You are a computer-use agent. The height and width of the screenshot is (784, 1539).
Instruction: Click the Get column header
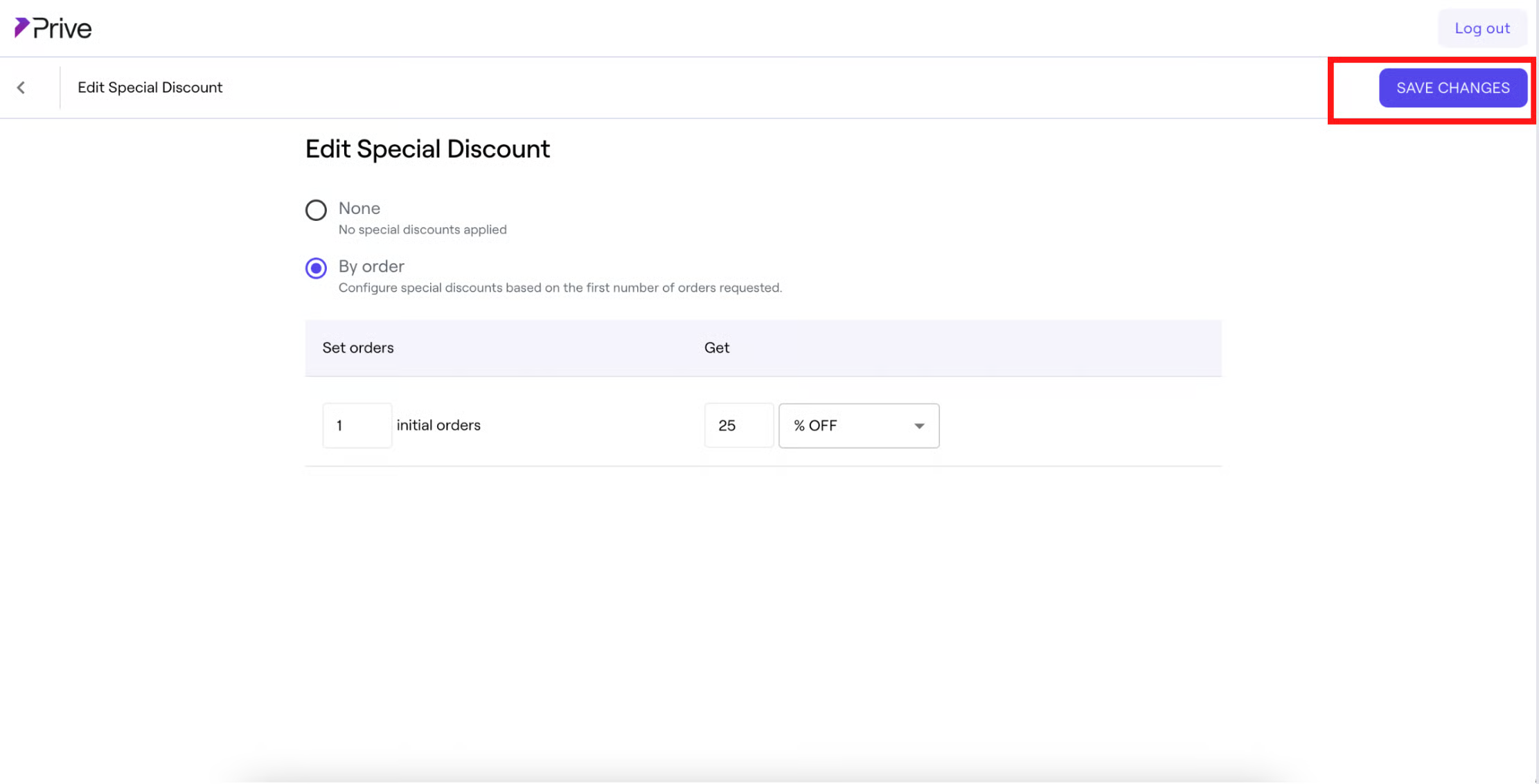[716, 348]
